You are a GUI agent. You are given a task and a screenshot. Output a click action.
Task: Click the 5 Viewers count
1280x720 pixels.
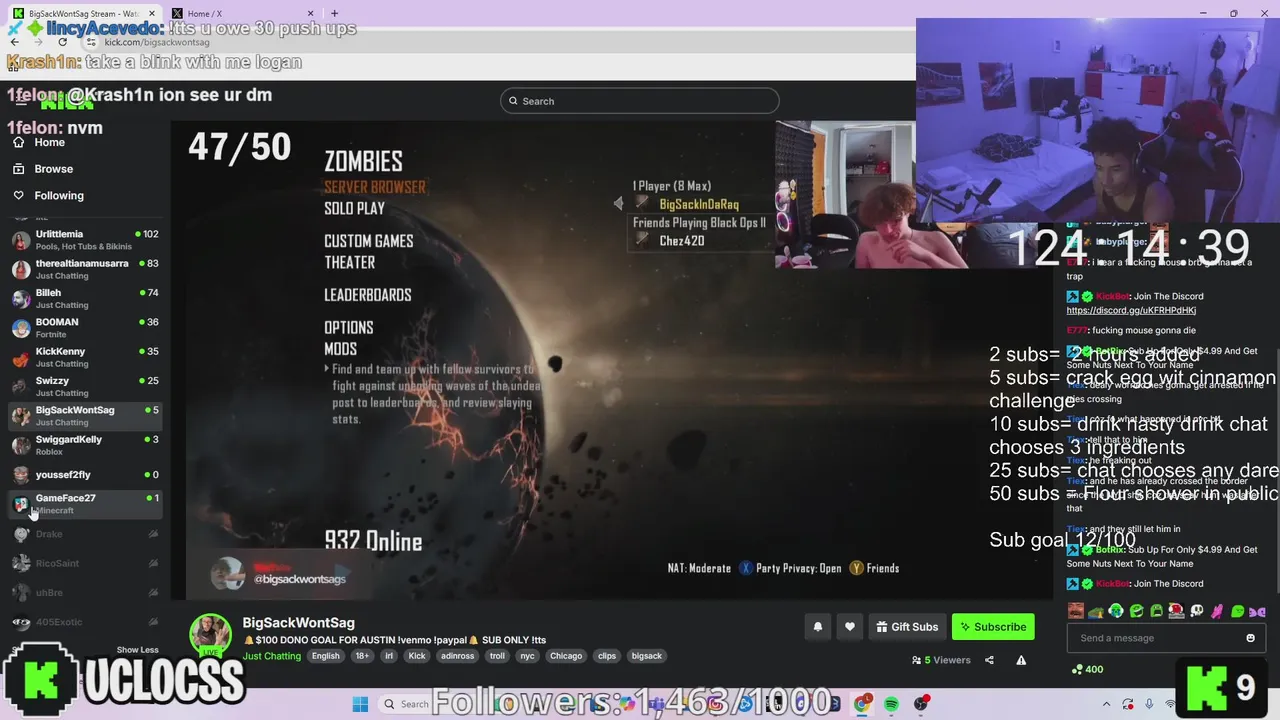pos(941,660)
